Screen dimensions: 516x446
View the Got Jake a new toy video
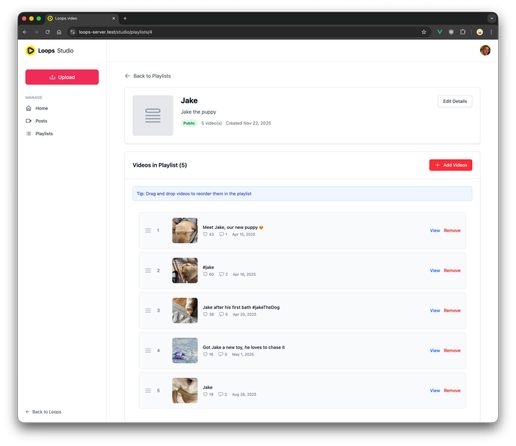435,351
